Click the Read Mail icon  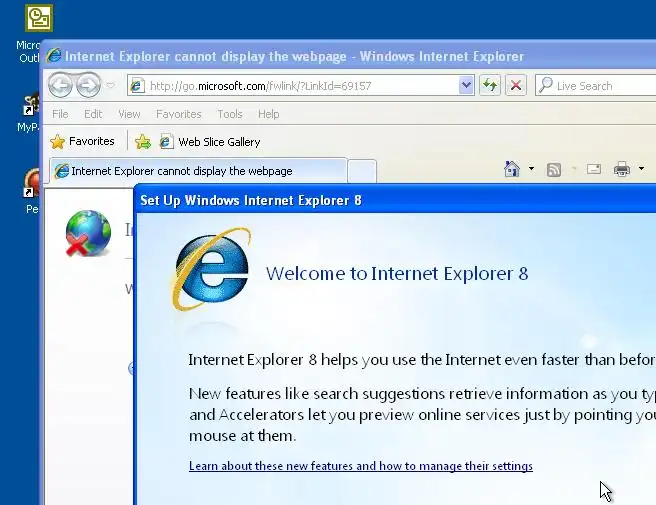594,169
